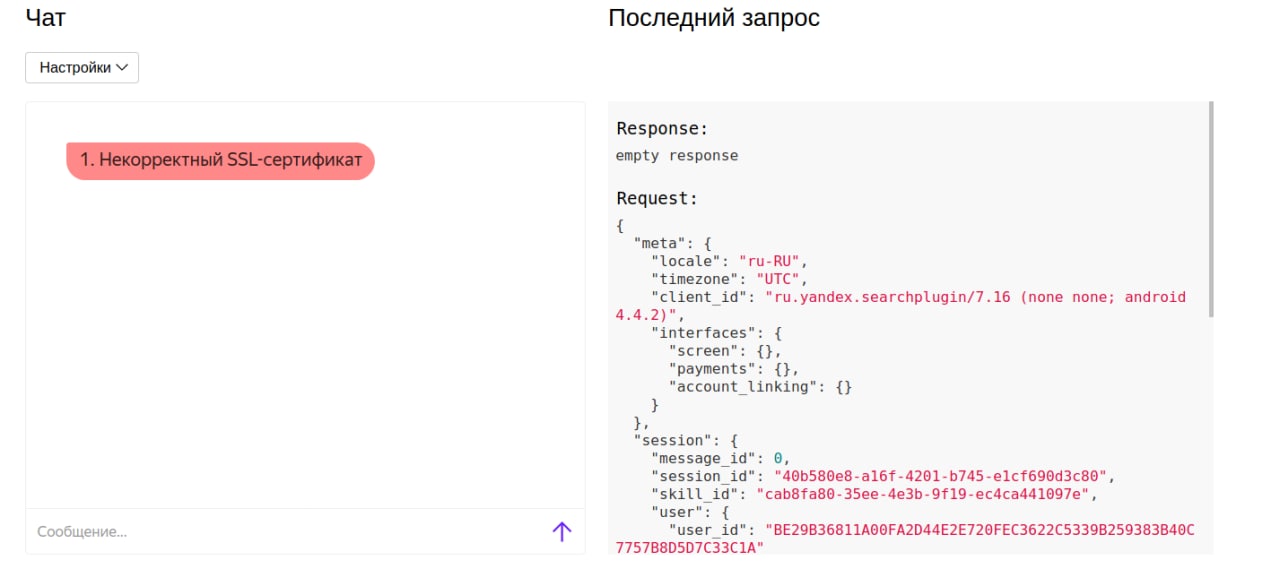Click the "interfaces" key
This screenshot has width=1280, height=586.
[x=704, y=333]
